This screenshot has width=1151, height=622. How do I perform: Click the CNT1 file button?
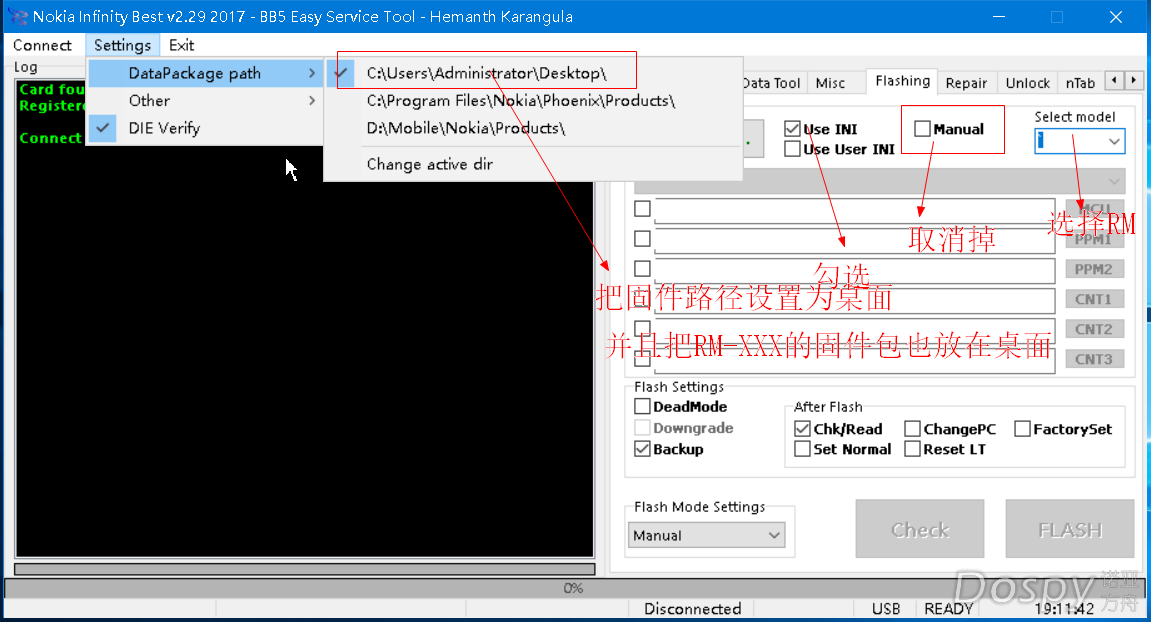pyautogui.click(x=1094, y=300)
